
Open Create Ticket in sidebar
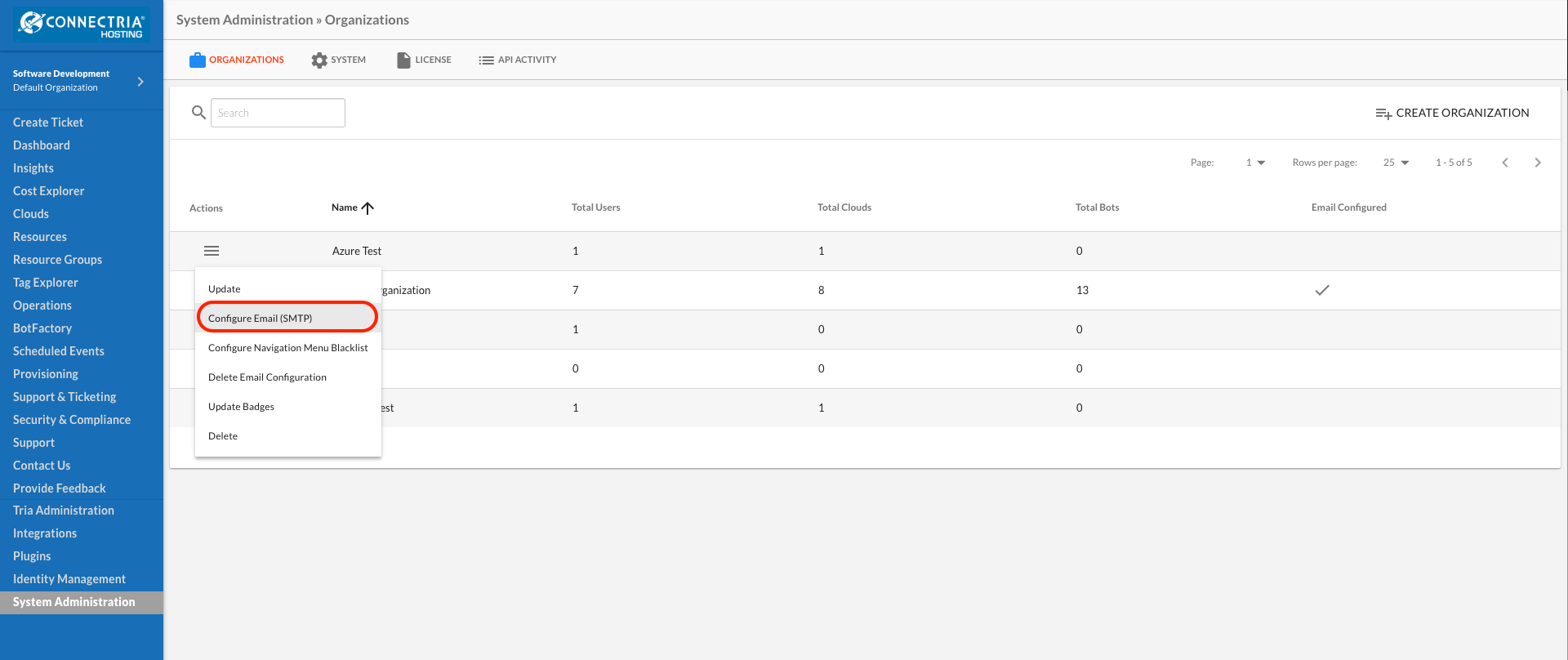click(48, 123)
